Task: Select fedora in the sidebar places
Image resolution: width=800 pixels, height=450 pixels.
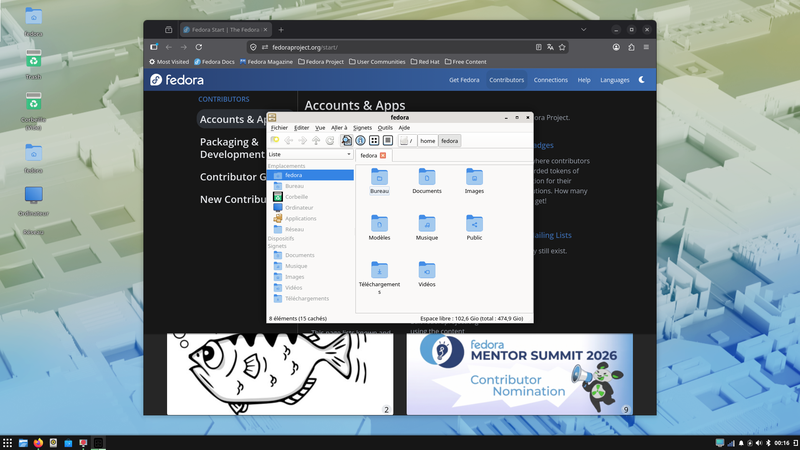Action: tap(310, 175)
